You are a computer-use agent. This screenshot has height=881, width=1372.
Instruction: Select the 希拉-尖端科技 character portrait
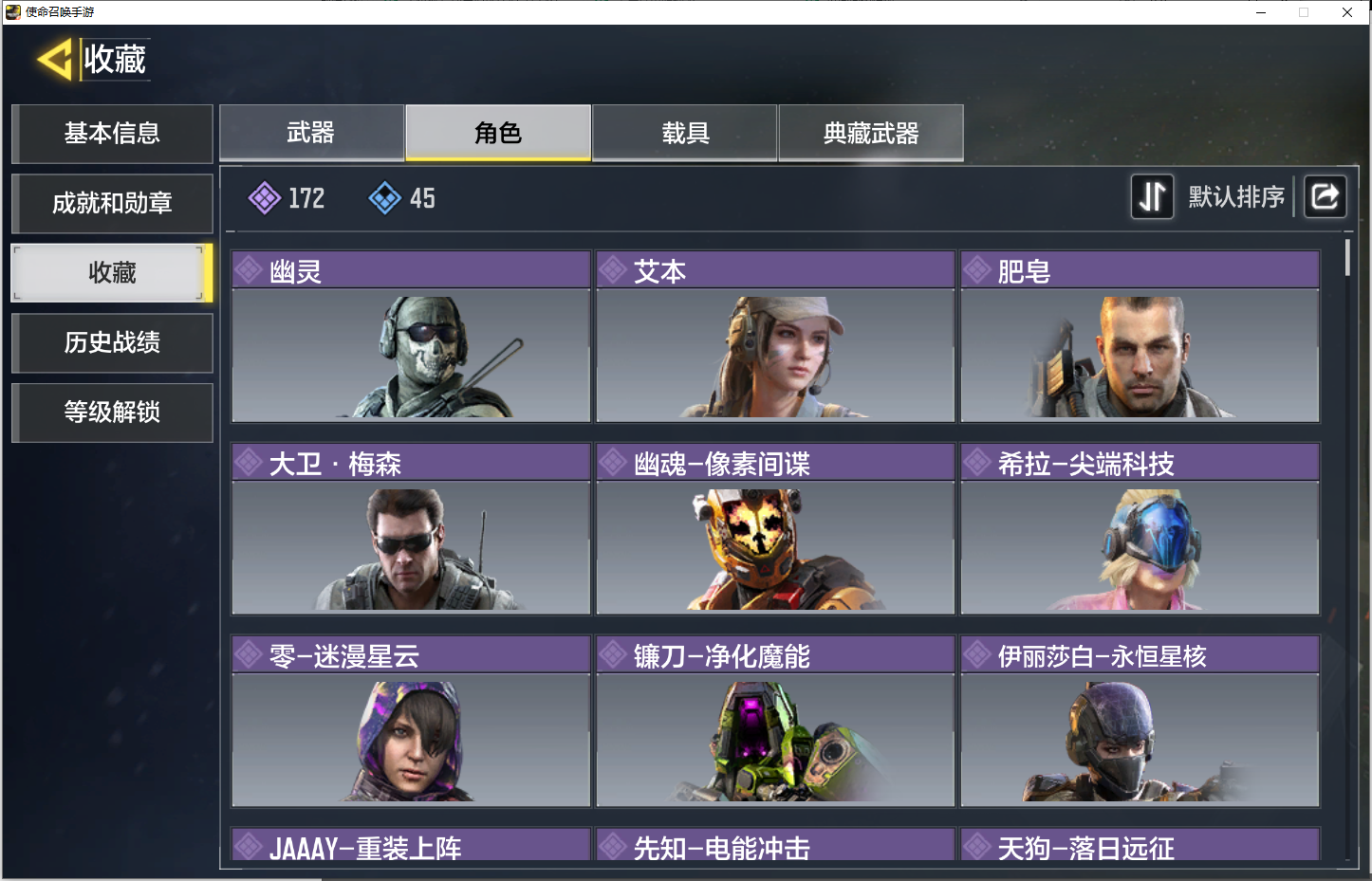1140,547
